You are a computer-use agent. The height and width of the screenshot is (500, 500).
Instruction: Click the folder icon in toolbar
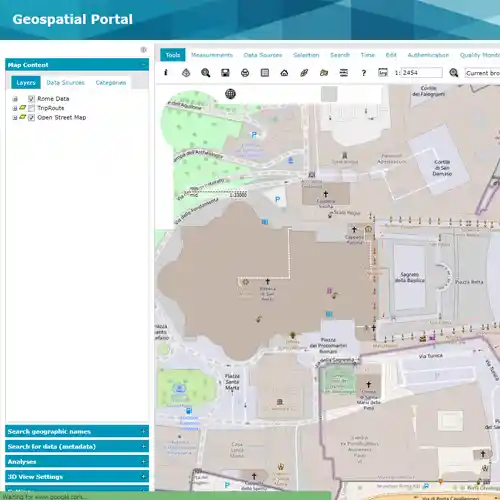tap(324, 73)
